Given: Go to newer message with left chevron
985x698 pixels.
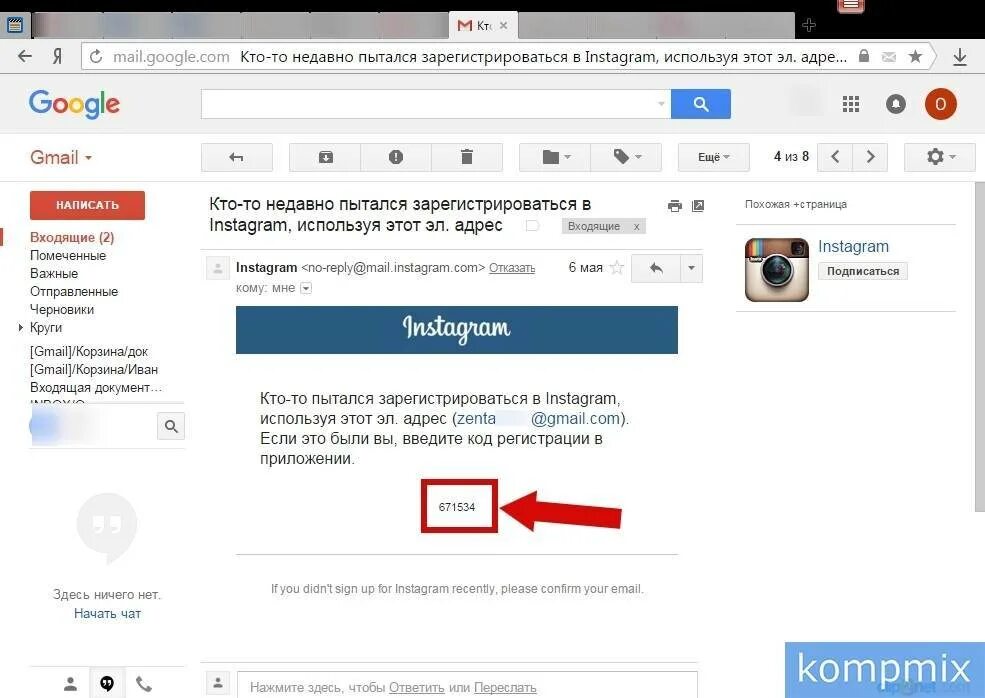Looking at the screenshot, I should [835, 157].
